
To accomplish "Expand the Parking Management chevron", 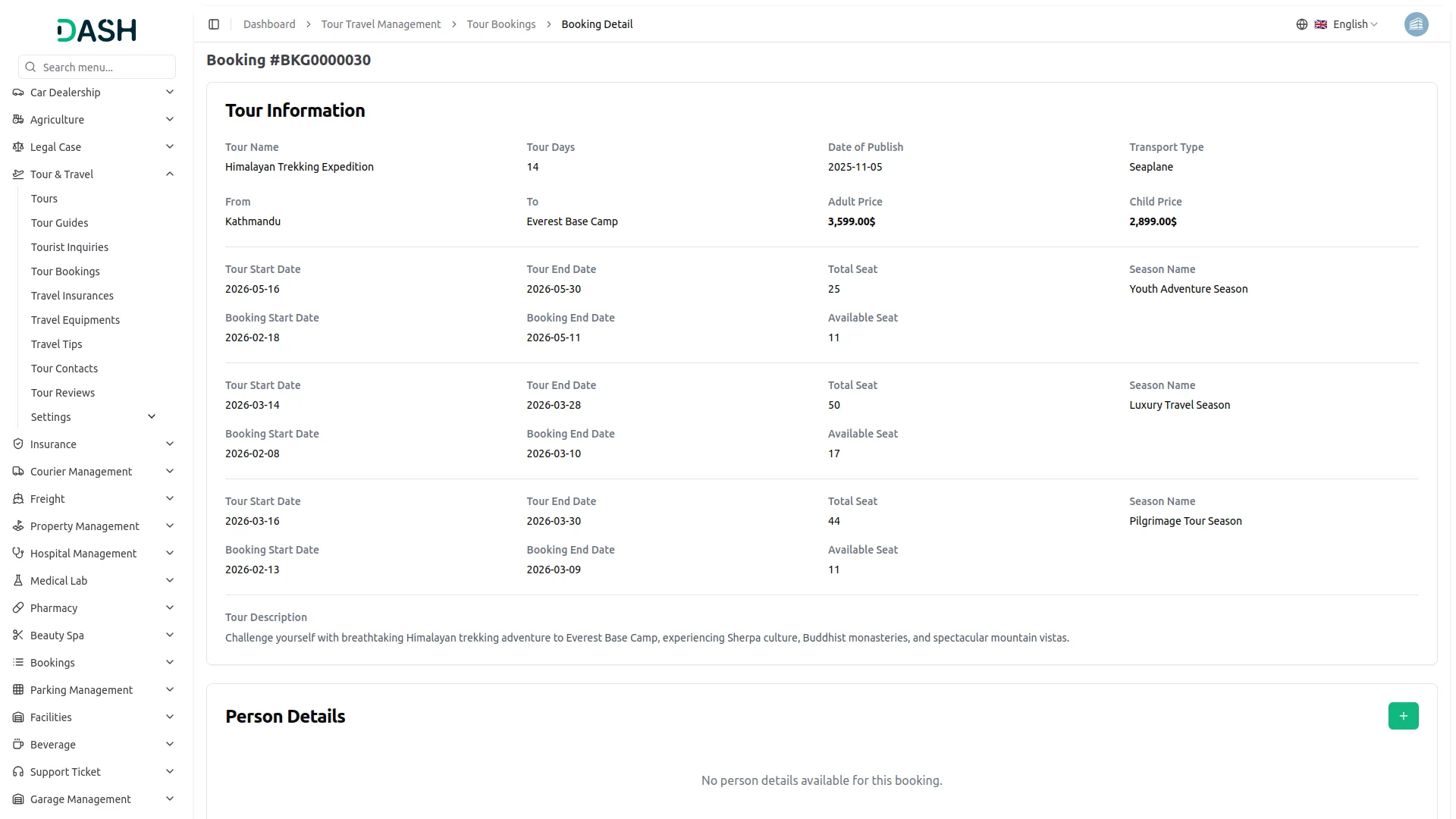I will point(170,690).
